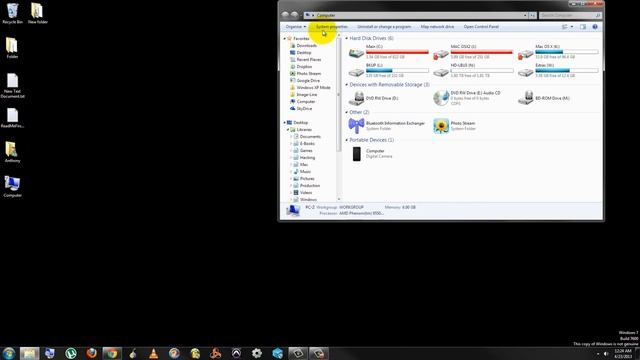Select the HD-LBU3 drive icon
Screen dimensions: 640x360
pos(441,72)
